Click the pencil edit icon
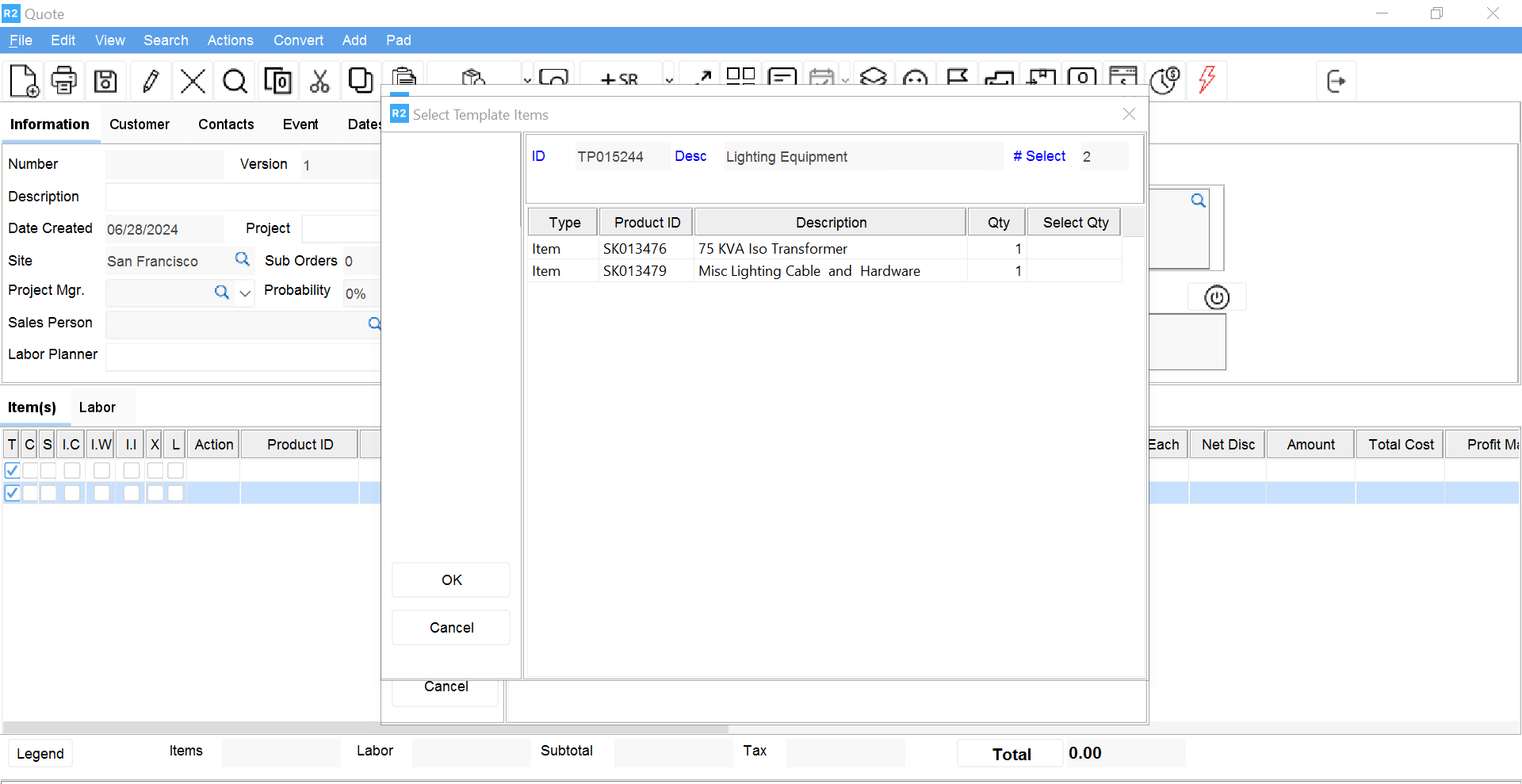 [x=151, y=81]
